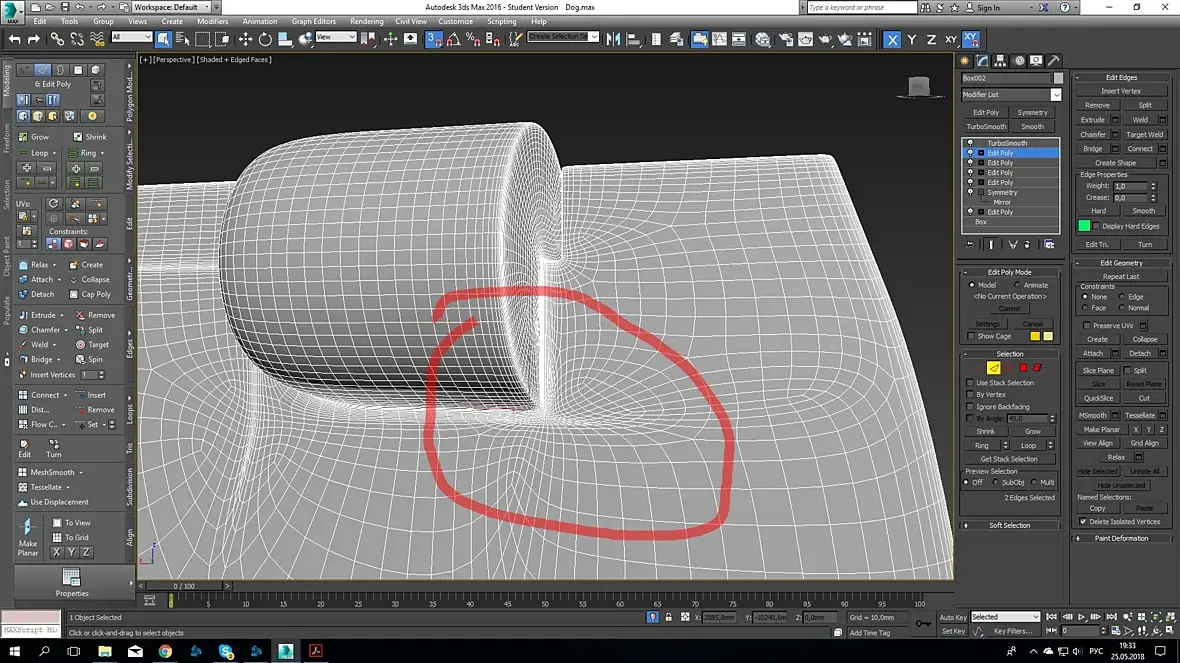The width and height of the screenshot is (1180, 663).
Task: Expand the Workspace Default dropdown
Action: tap(170, 7)
